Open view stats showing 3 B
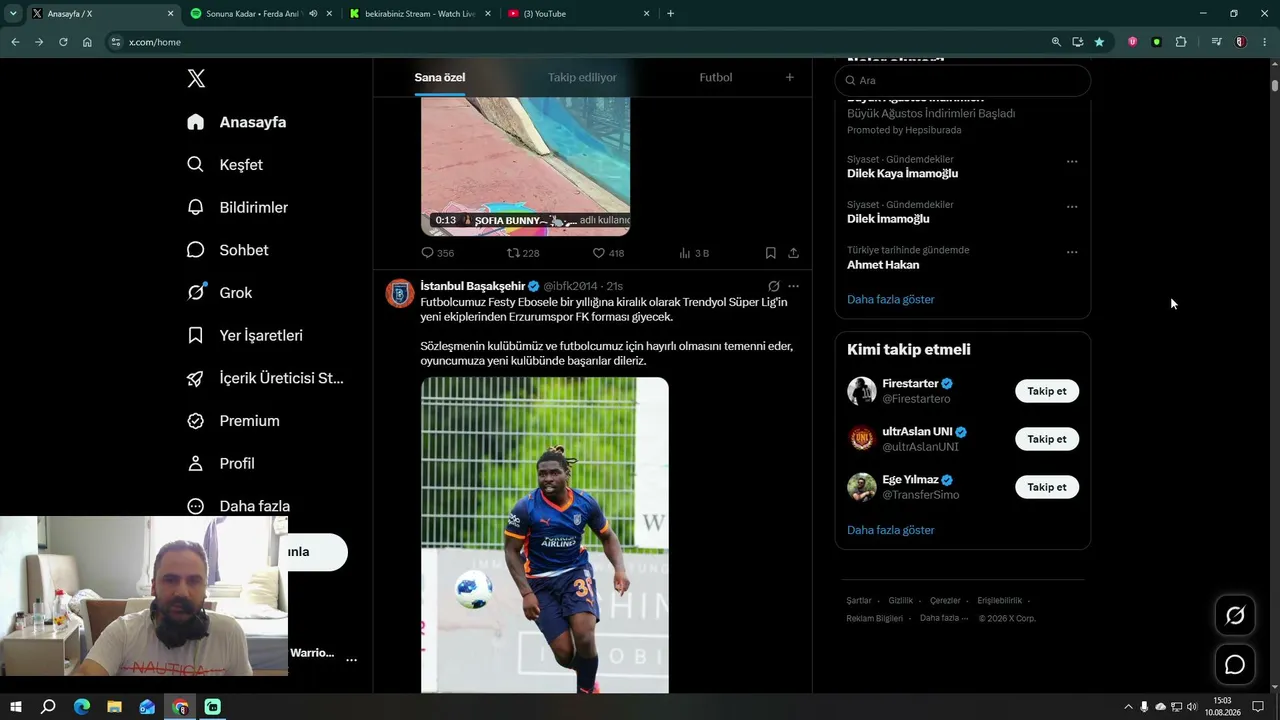 coord(693,253)
